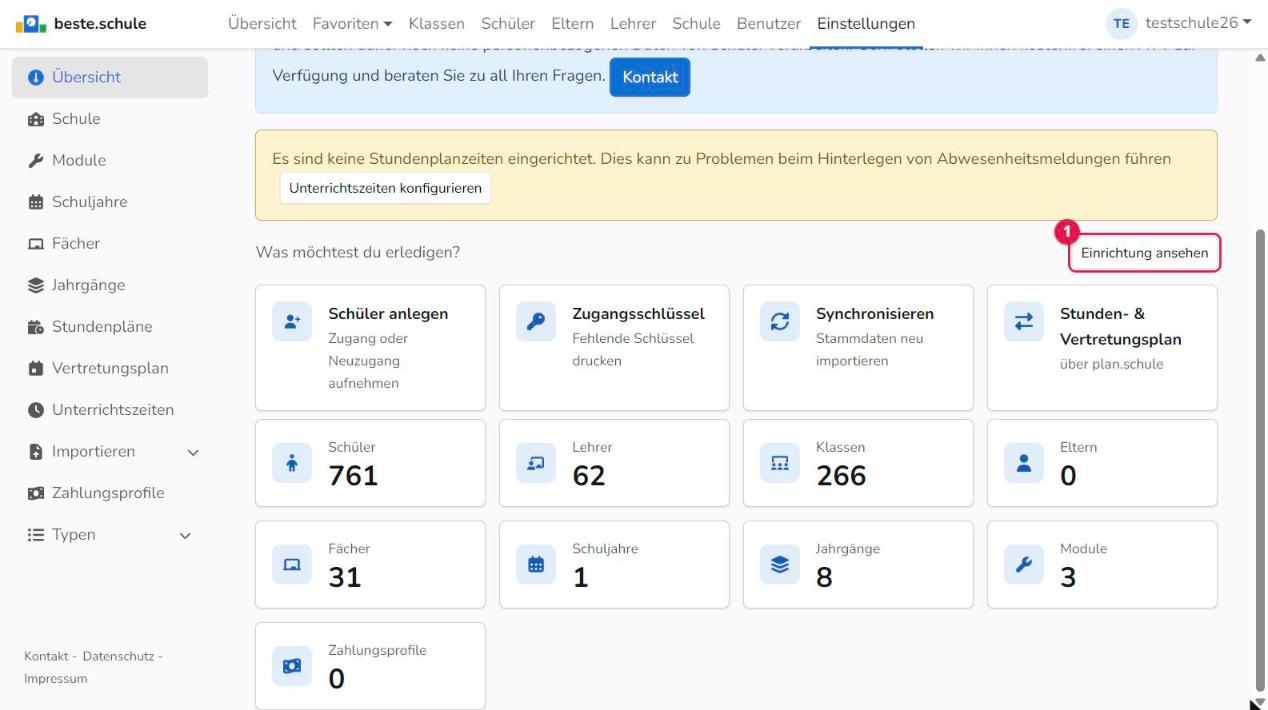The height and width of the screenshot is (710, 1268).
Task: Click the Unterrichtszeiten clock icon in sidebar
Action: pos(36,410)
